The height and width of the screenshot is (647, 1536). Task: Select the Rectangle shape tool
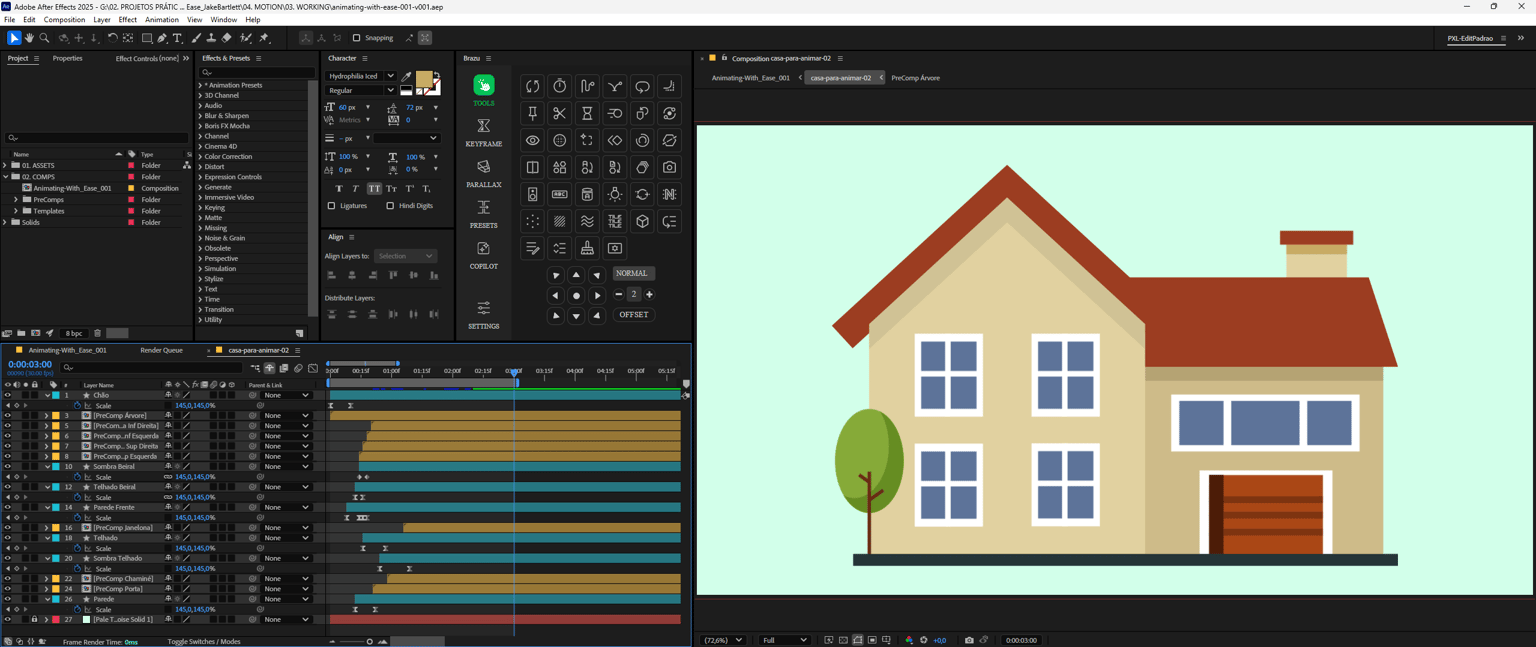tap(147, 38)
